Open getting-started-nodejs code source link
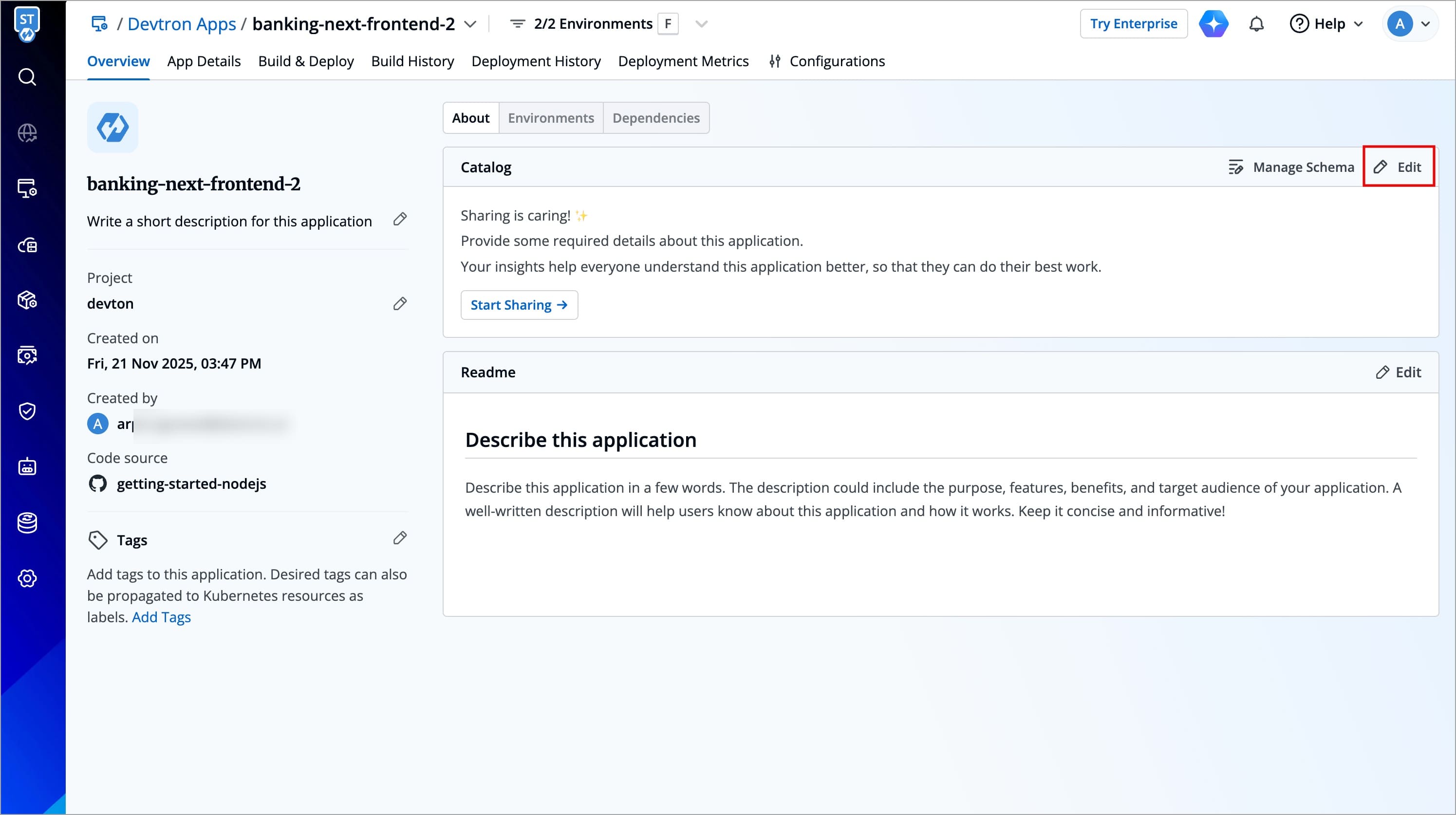This screenshot has height=815, width=1456. (191, 484)
